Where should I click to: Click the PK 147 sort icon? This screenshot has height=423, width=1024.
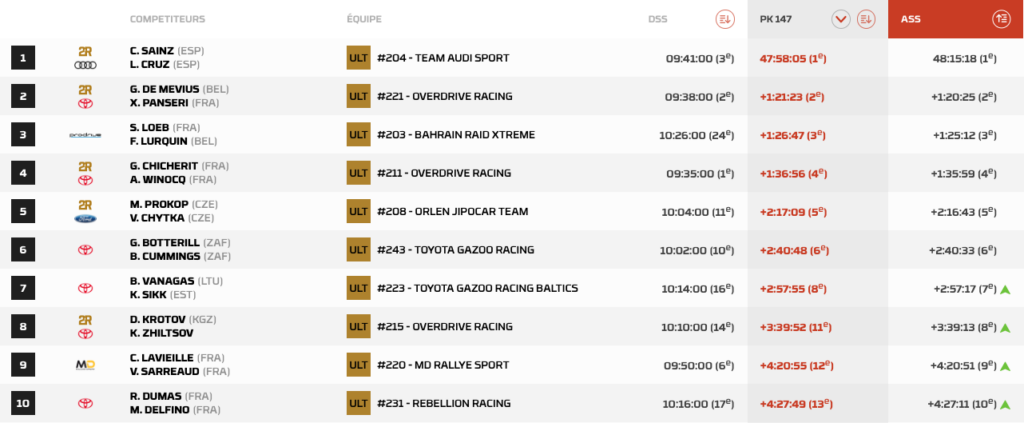click(x=866, y=19)
